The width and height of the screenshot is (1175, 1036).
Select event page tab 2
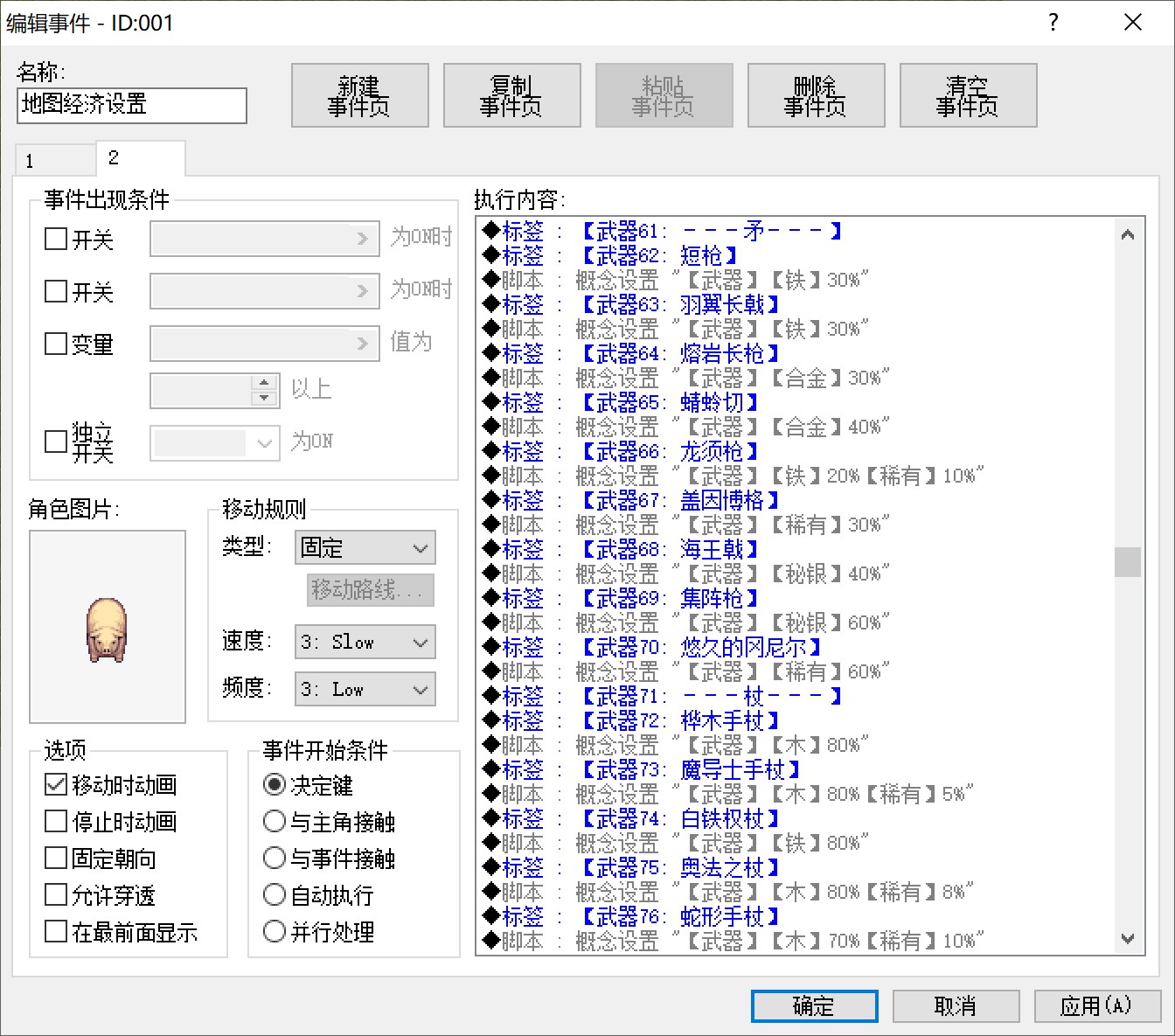[x=140, y=158]
